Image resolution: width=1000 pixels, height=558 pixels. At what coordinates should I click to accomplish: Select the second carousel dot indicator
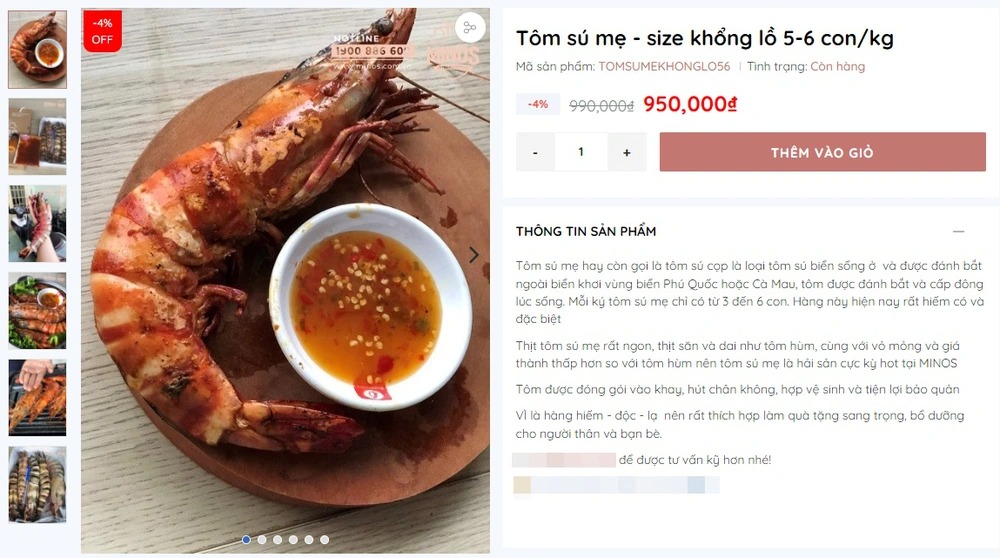(x=262, y=540)
